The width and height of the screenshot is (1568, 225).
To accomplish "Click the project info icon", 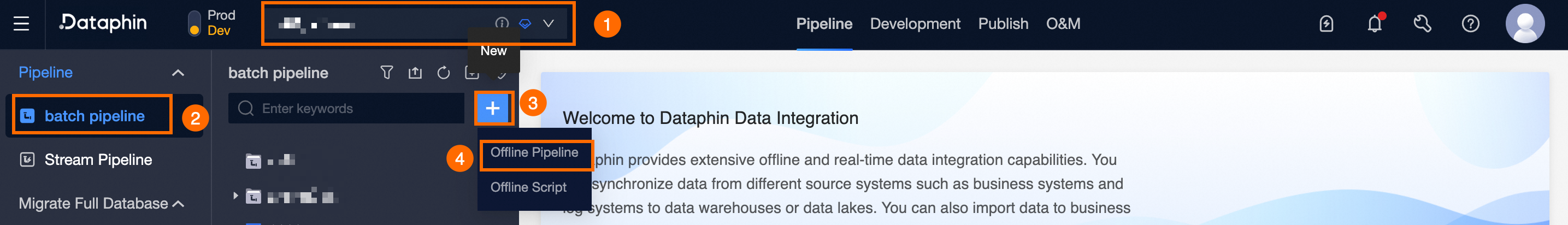I will 502,23.
